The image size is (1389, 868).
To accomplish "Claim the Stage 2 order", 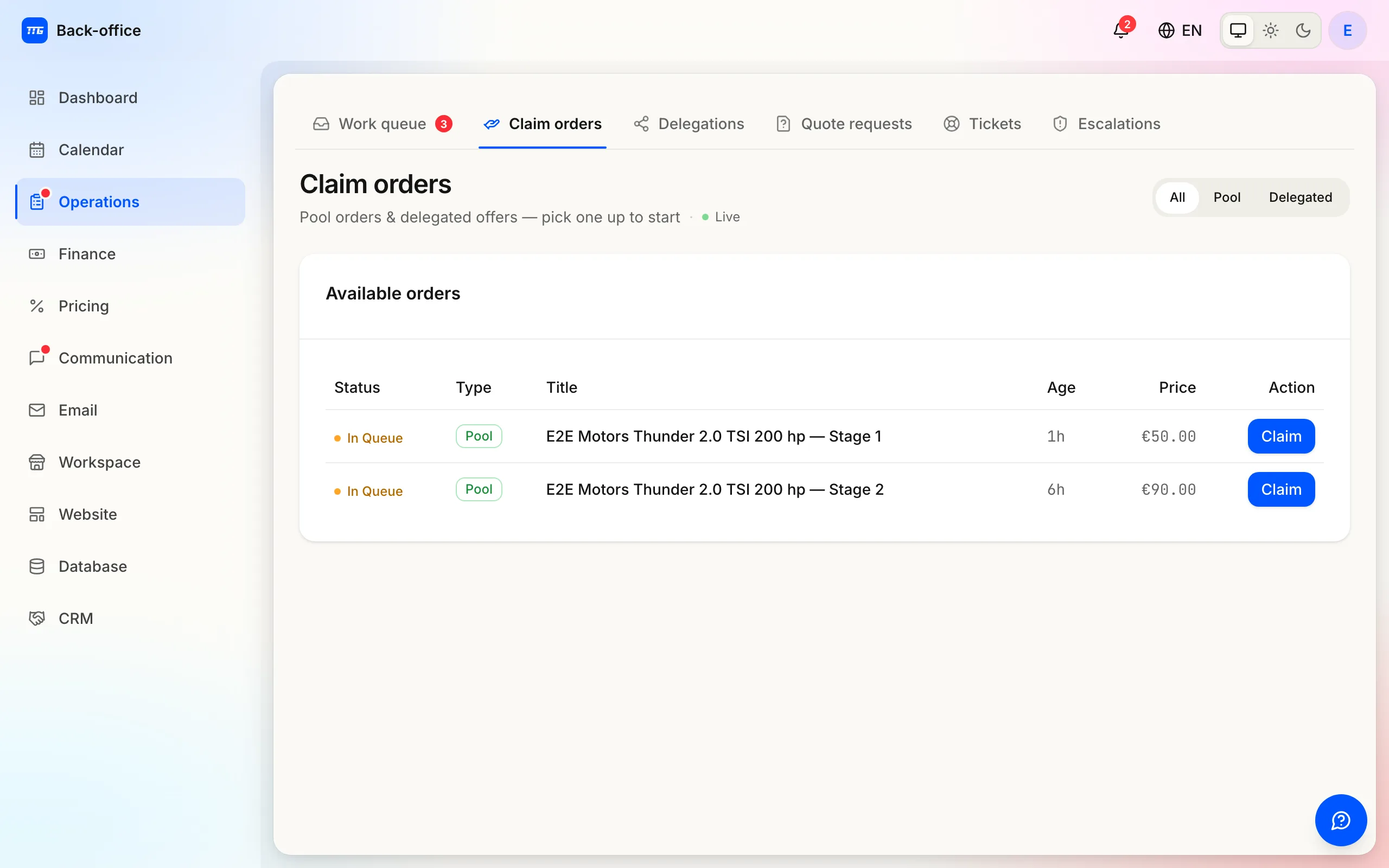I will pos(1281,490).
